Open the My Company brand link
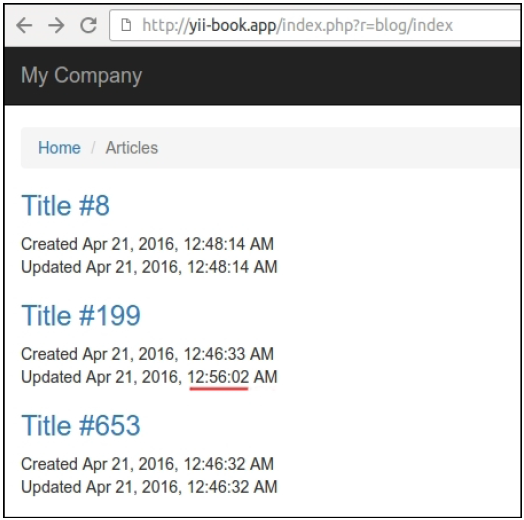Screen dimensions: 524x520 (82, 76)
